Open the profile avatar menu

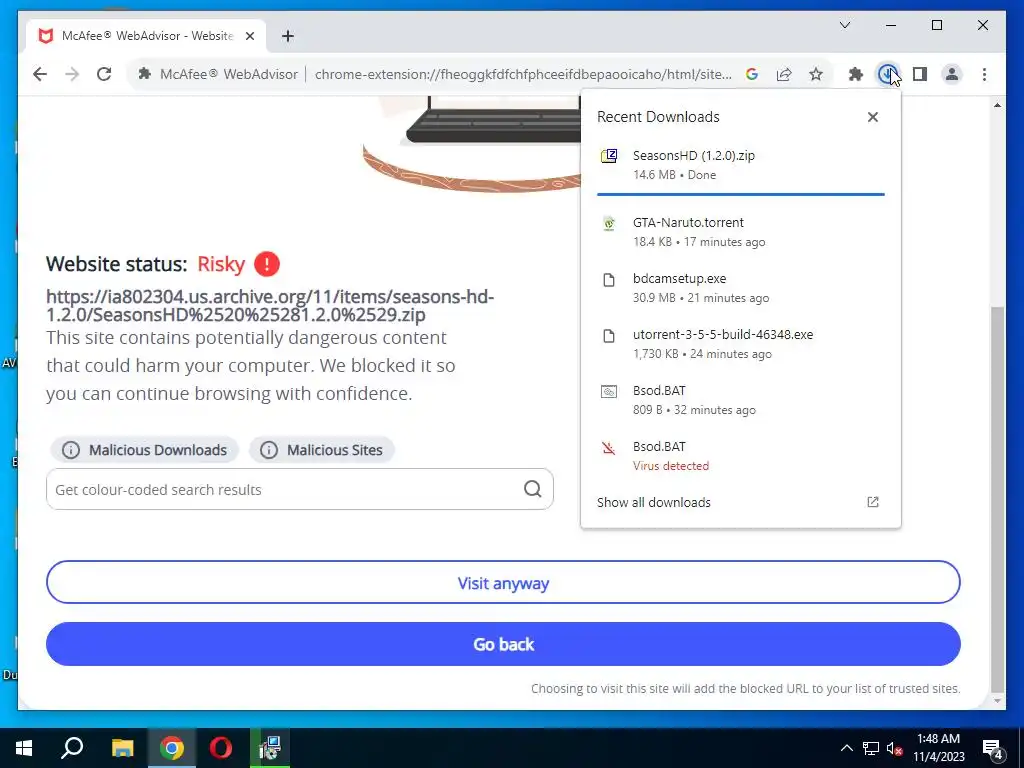coord(952,74)
